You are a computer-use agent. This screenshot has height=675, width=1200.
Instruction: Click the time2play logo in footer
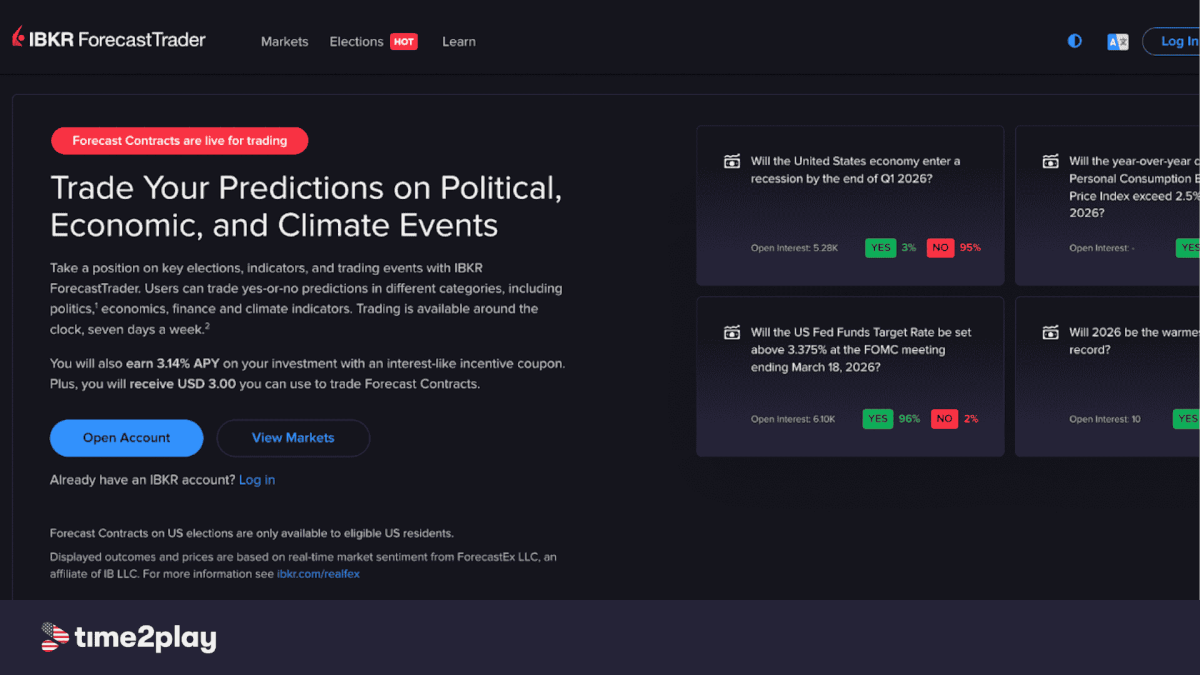pos(128,637)
